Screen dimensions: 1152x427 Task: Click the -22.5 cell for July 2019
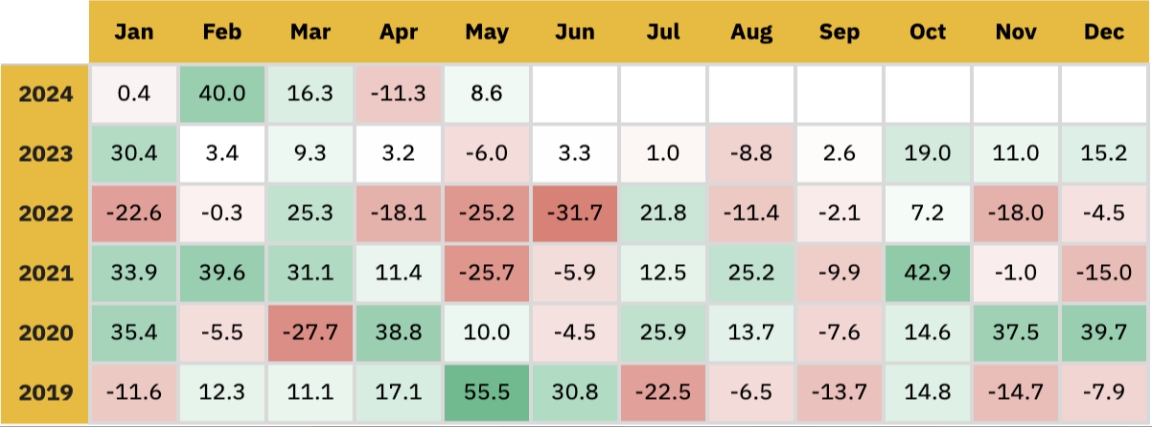point(663,391)
